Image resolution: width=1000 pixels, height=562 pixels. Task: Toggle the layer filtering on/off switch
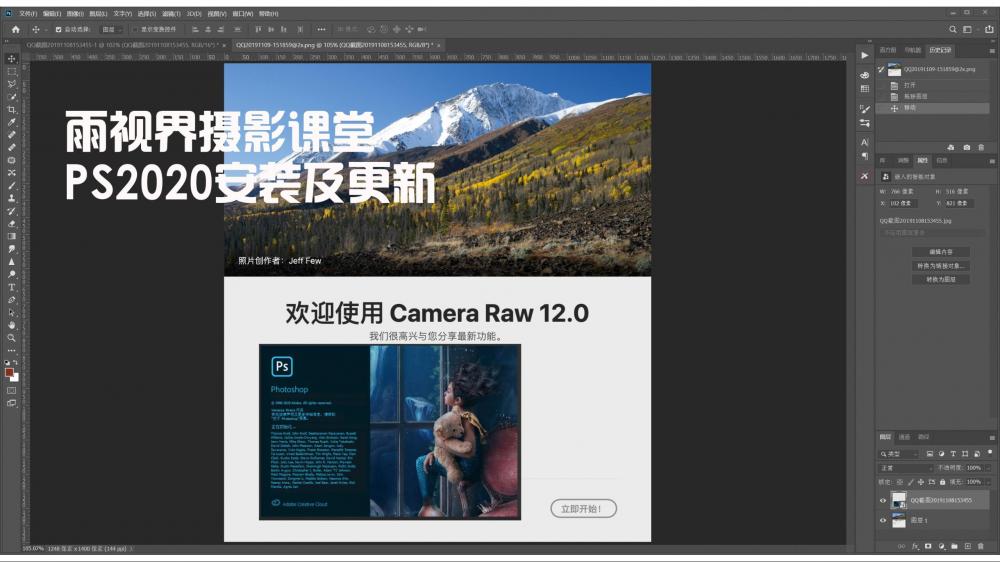coord(990,452)
